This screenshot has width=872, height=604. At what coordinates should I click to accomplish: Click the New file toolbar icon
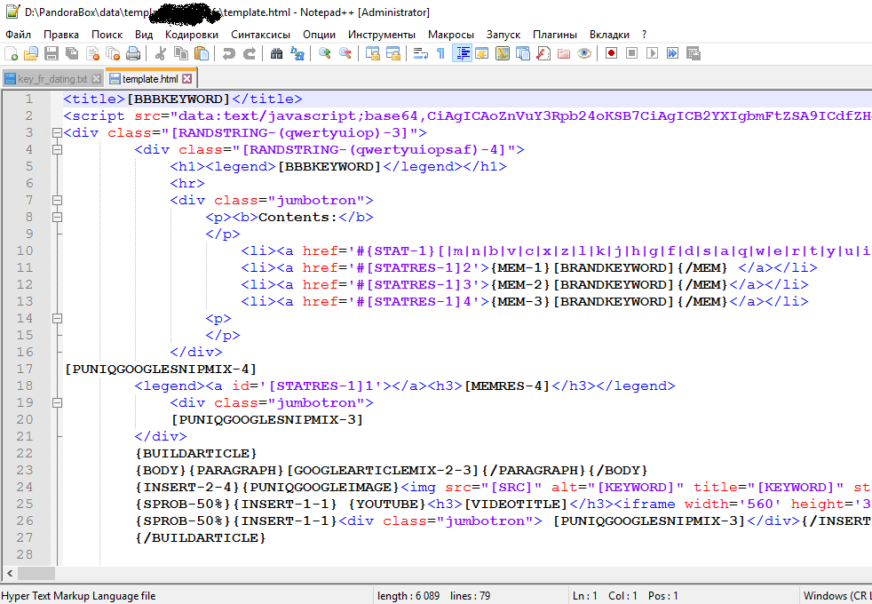11,53
